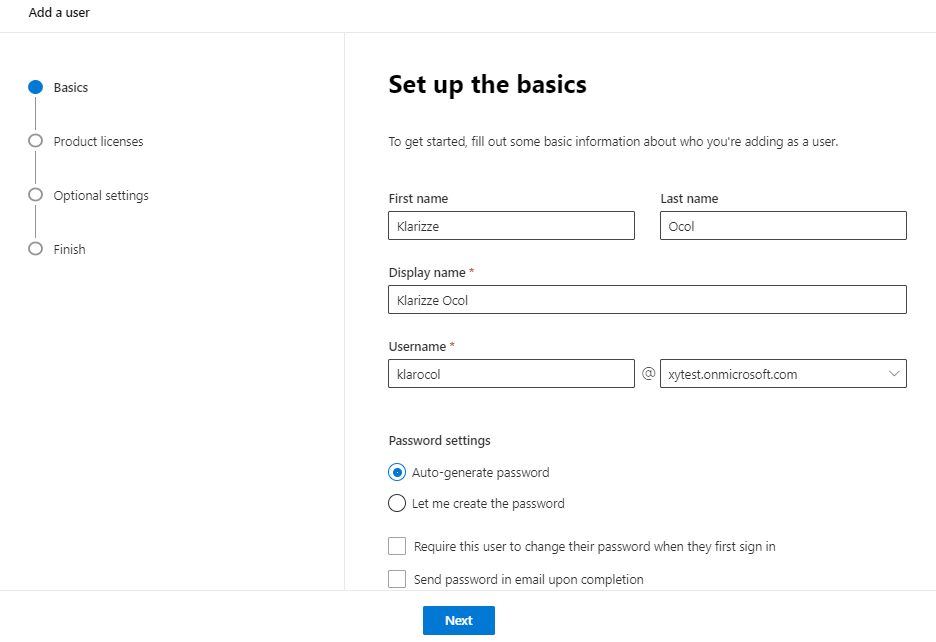Viewport: 936px width, 642px height.
Task: Select Auto-generate password radio option
Action: [397, 472]
